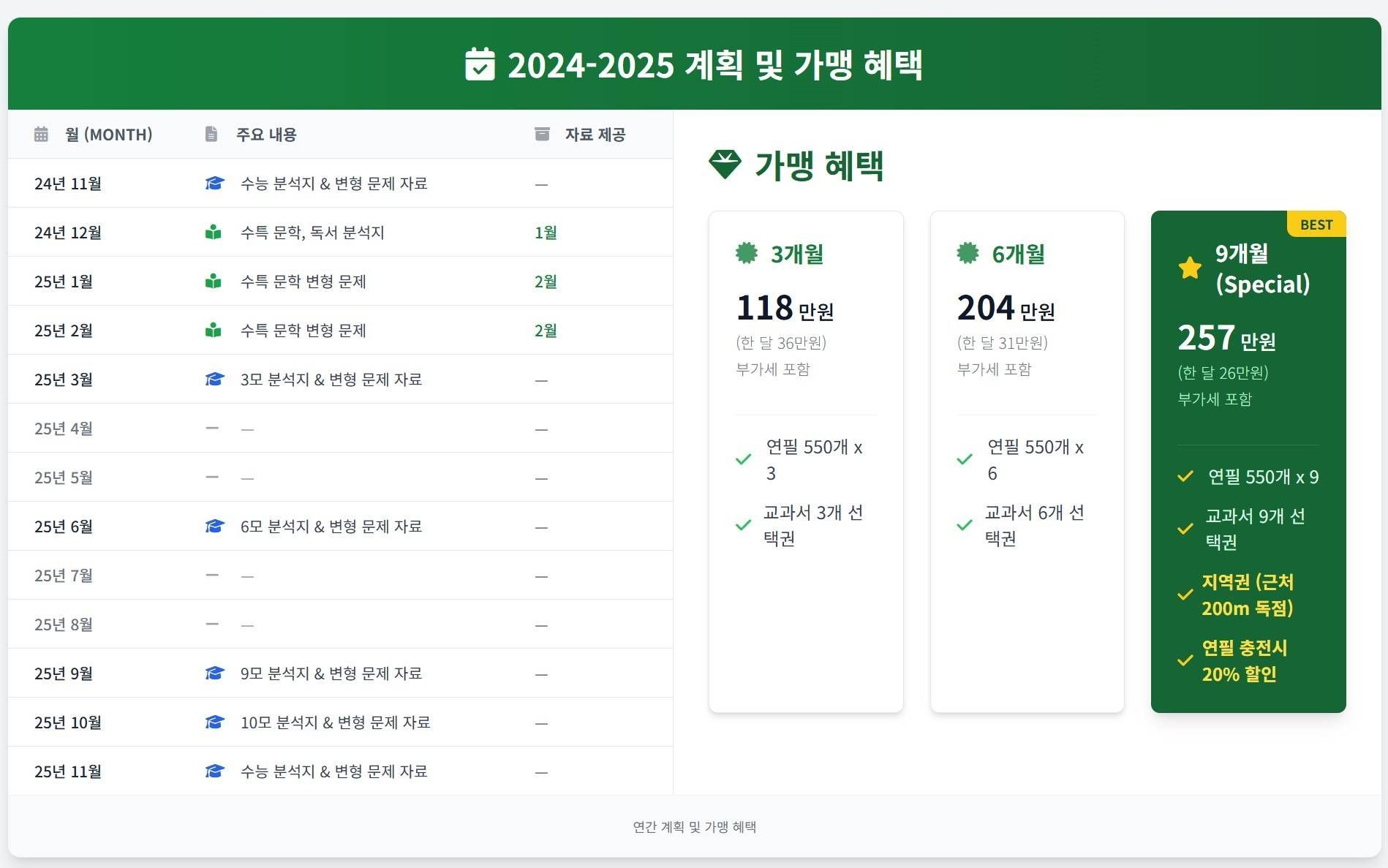Click the 연간 계획 및 가맹 혜택 footer caption
Screen dimensions: 1388x868
pyautogui.click(x=694, y=827)
